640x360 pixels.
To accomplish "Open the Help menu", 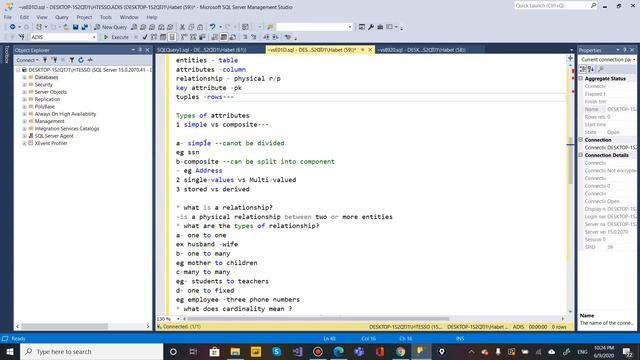I will tap(152, 17).
